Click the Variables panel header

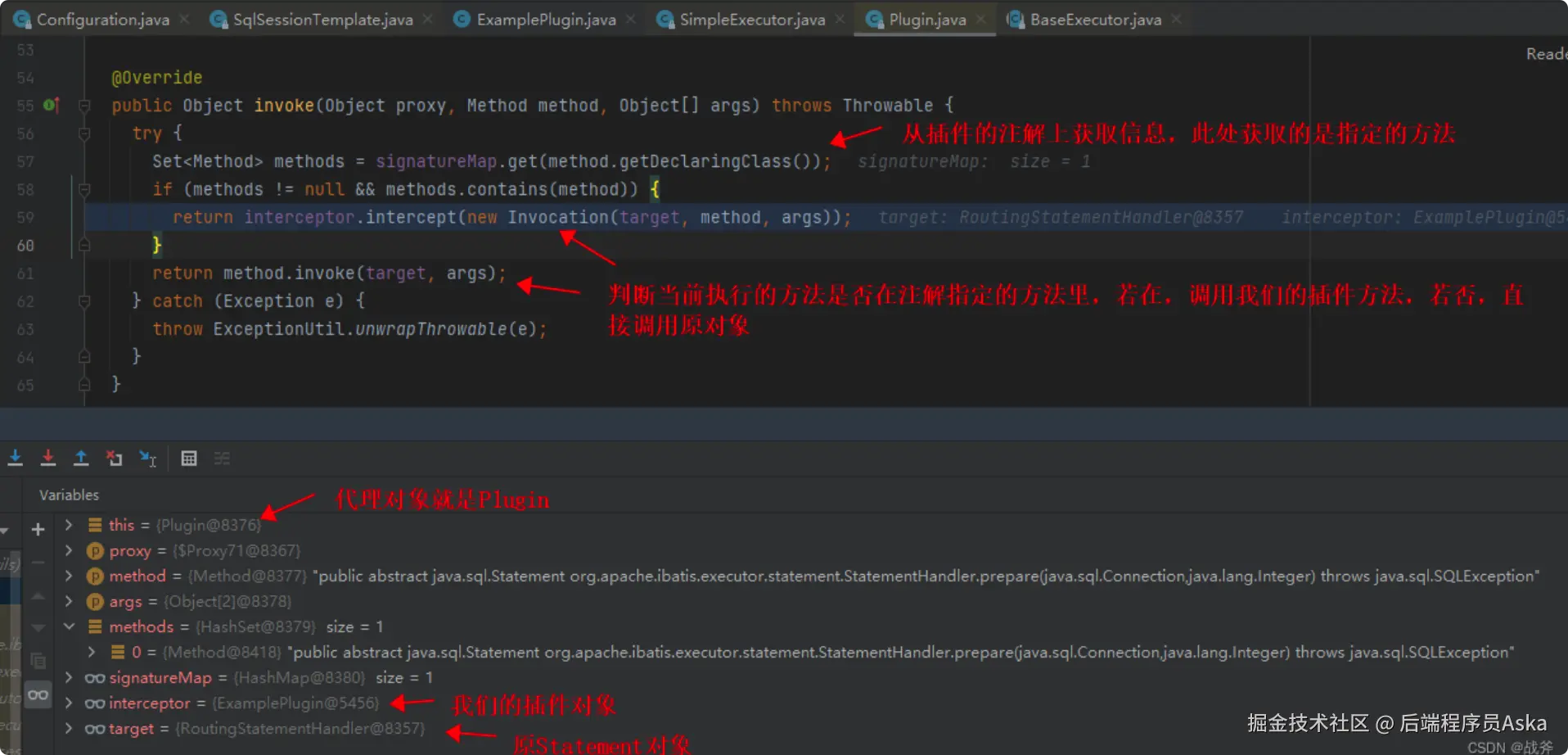click(69, 495)
